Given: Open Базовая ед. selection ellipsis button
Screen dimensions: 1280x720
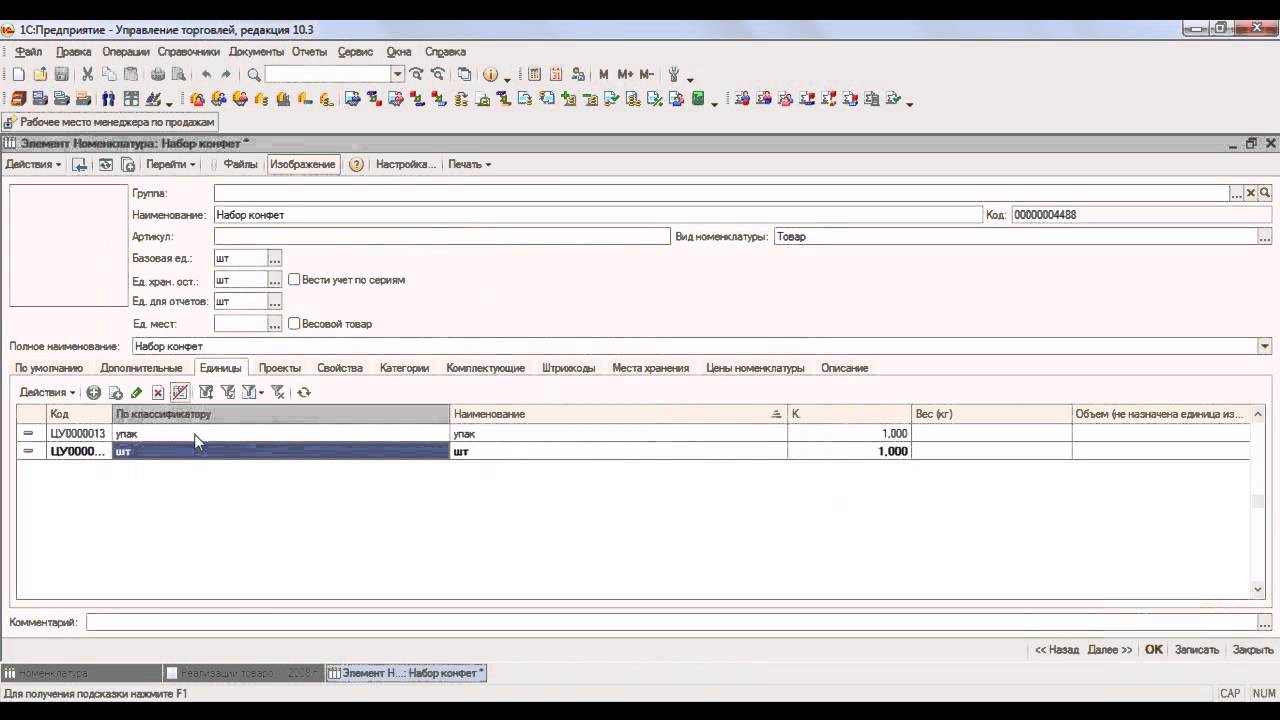Looking at the screenshot, I should click(x=275, y=258).
